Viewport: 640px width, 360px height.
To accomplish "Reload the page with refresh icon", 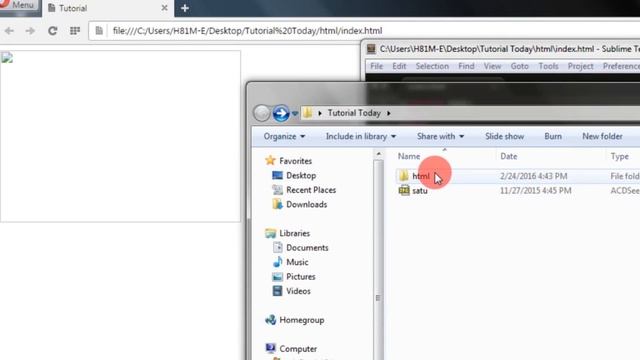I will click(53, 31).
